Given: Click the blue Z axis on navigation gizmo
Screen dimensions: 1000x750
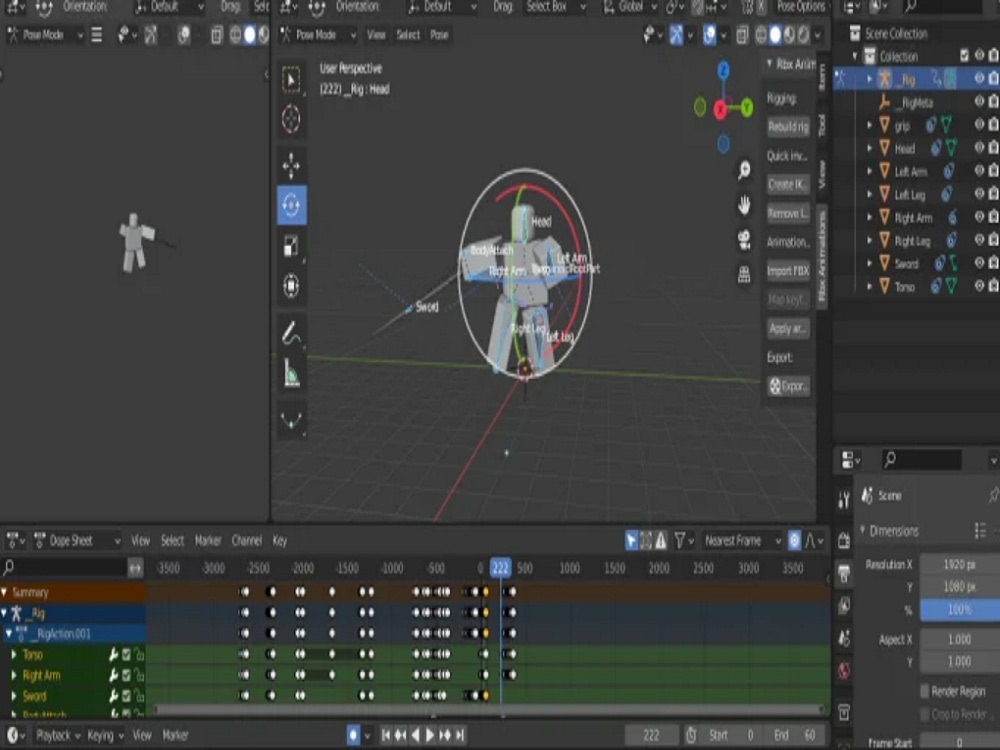Looking at the screenshot, I should 723,70.
